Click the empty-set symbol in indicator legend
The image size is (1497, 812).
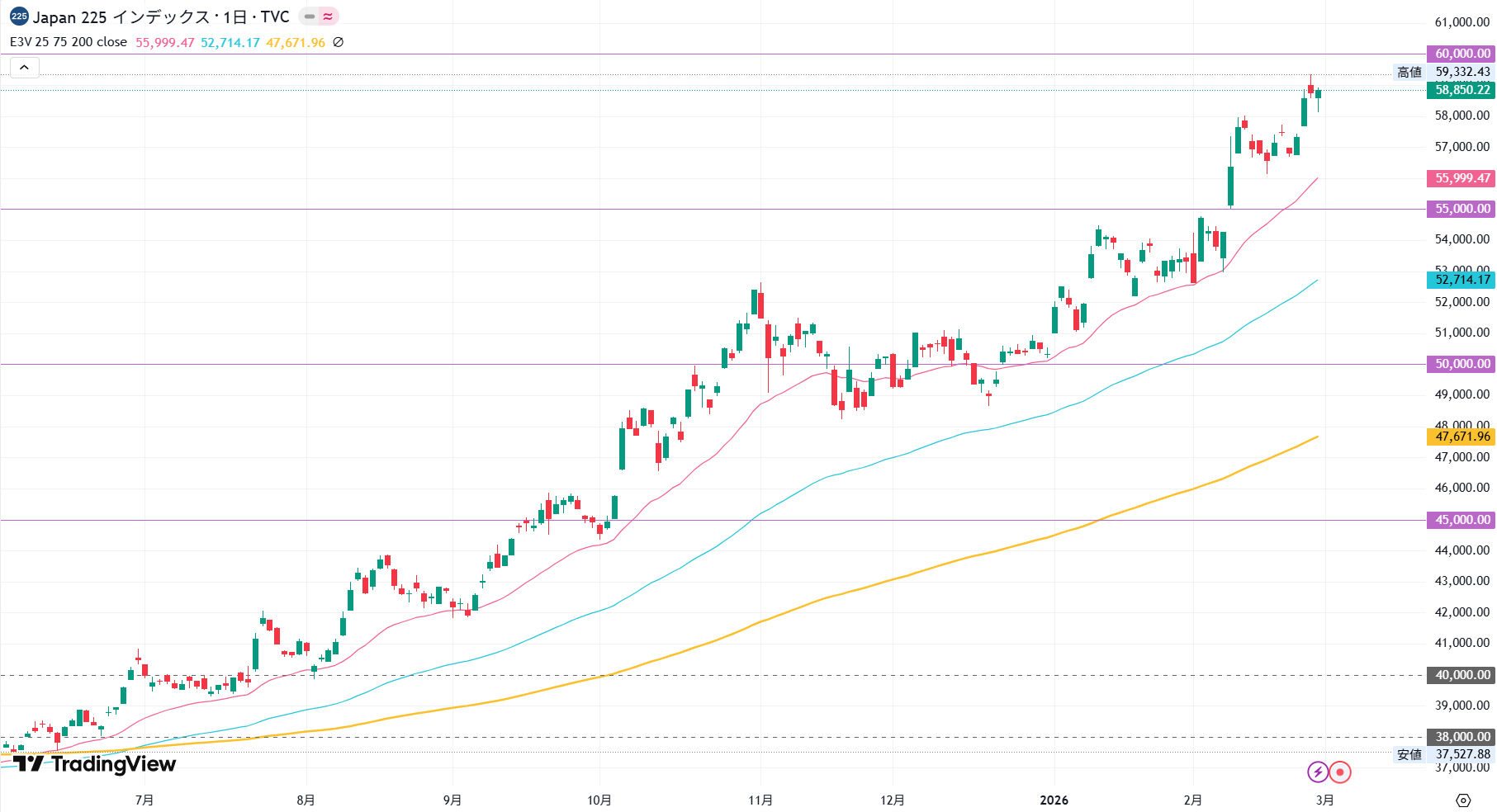tap(338, 42)
